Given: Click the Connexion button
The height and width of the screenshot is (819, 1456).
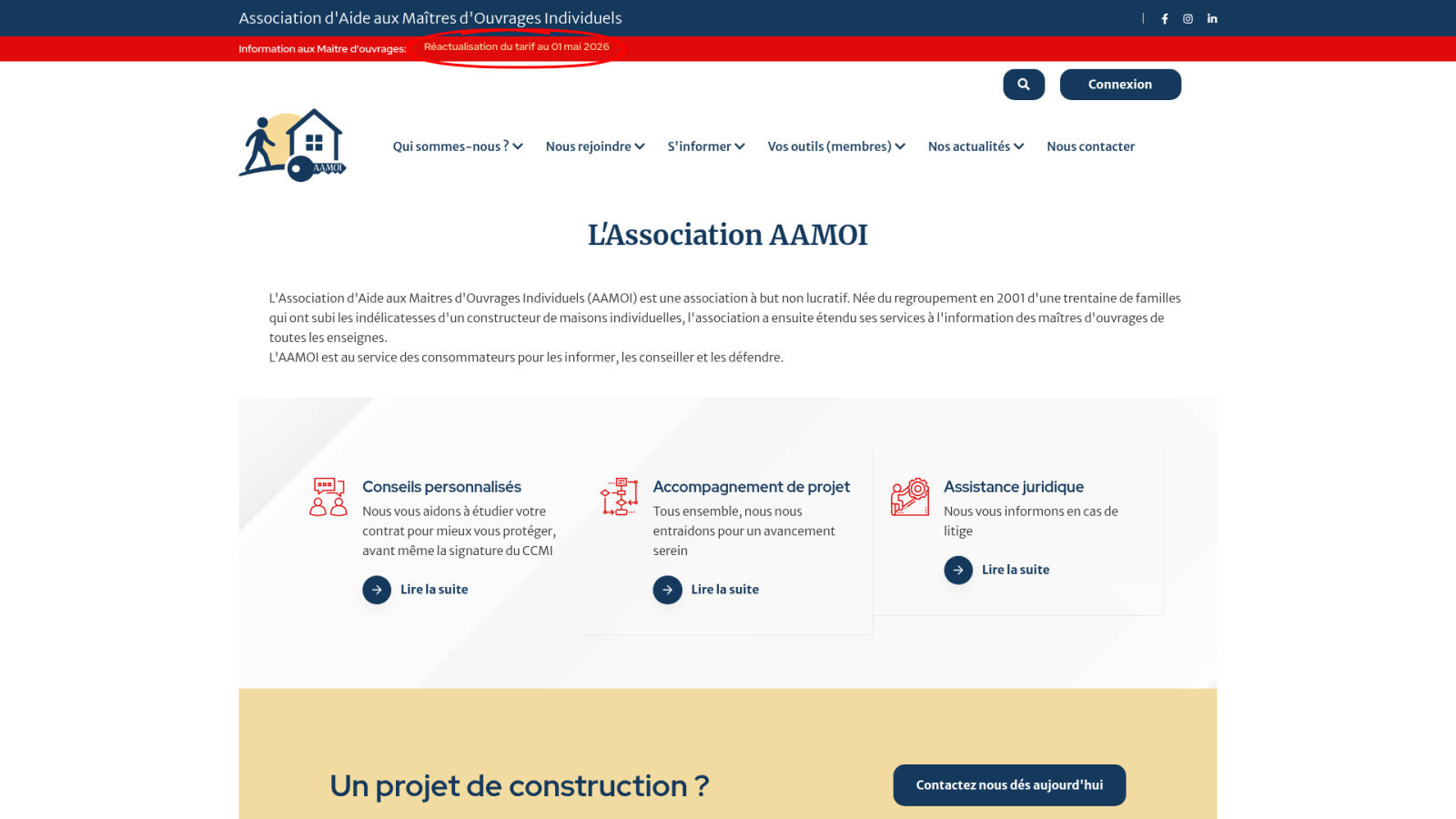Looking at the screenshot, I should (1120, 85).
